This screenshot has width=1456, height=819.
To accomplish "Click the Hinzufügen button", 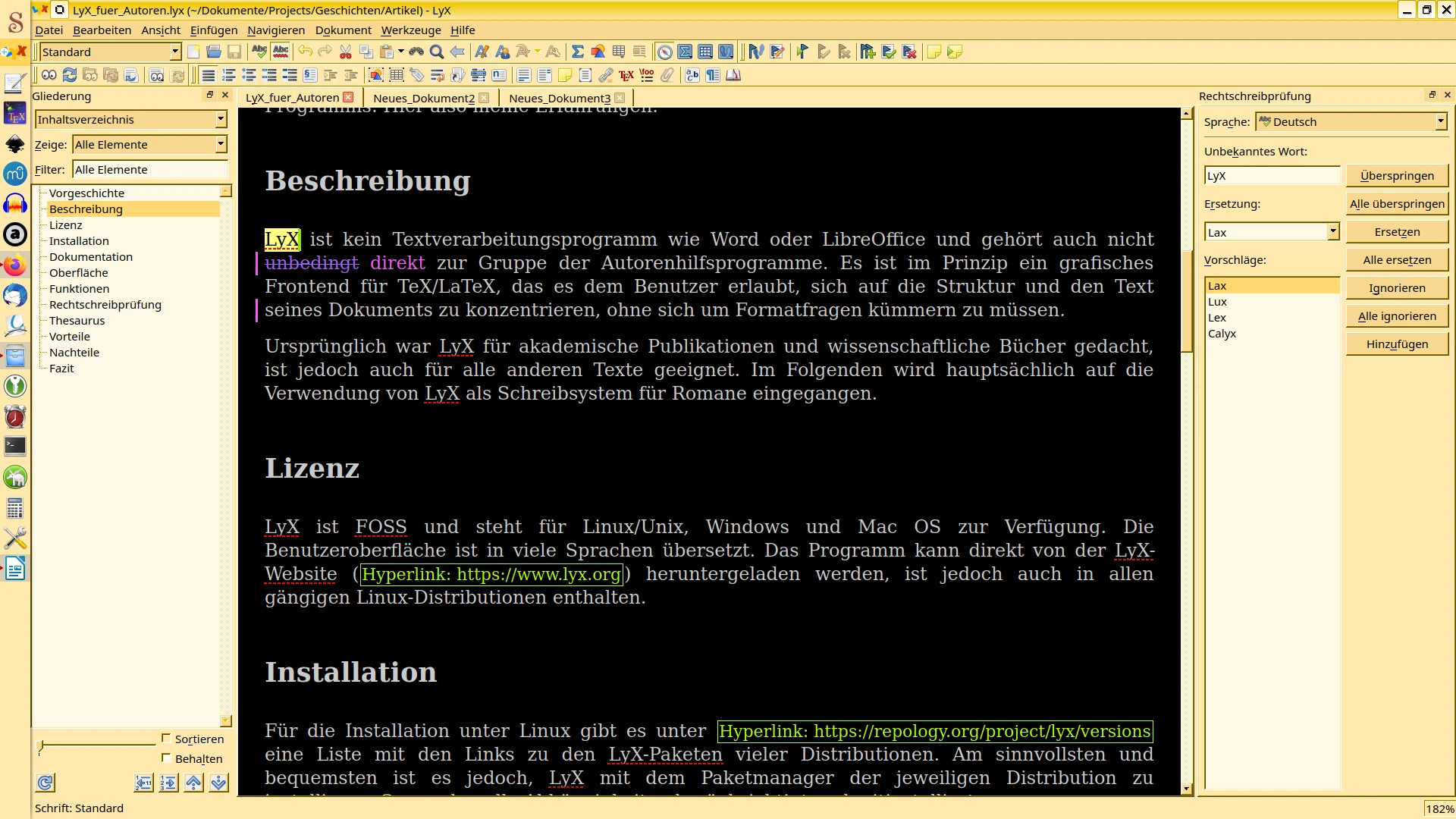I will point(1397,344).
